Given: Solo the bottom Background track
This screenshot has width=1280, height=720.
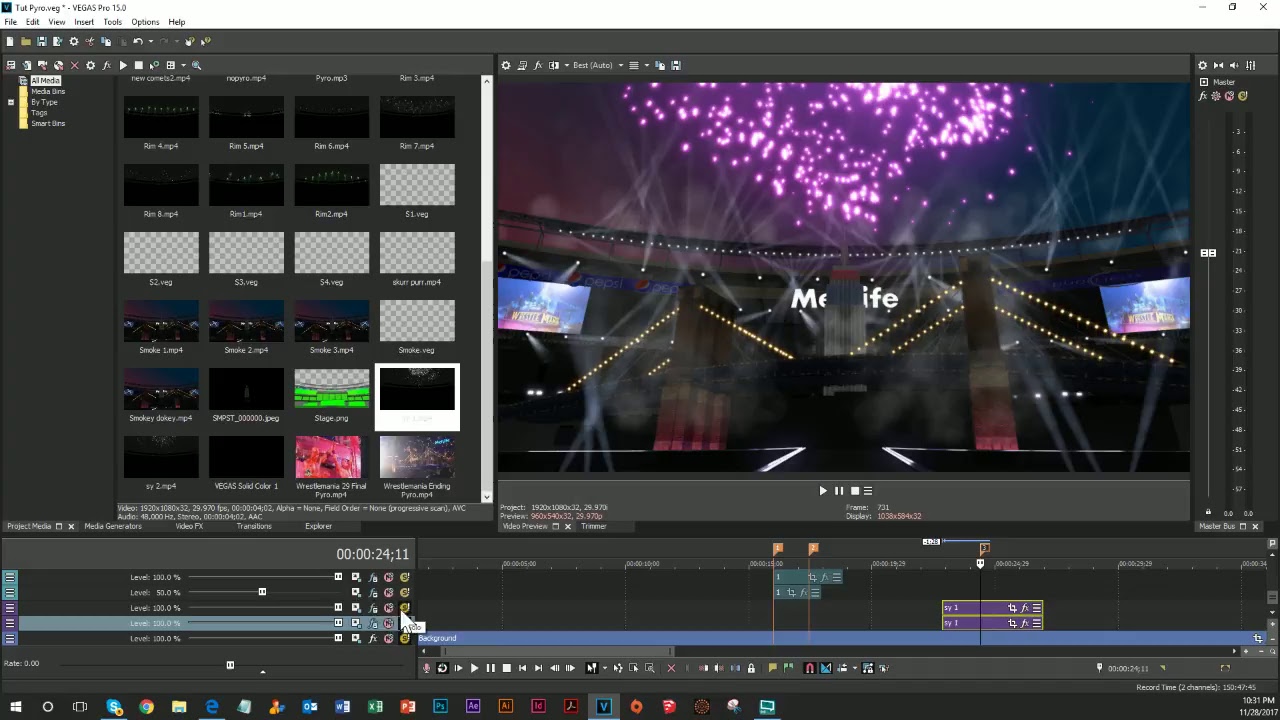Looking at the screenshot, I should pos(405,638).
